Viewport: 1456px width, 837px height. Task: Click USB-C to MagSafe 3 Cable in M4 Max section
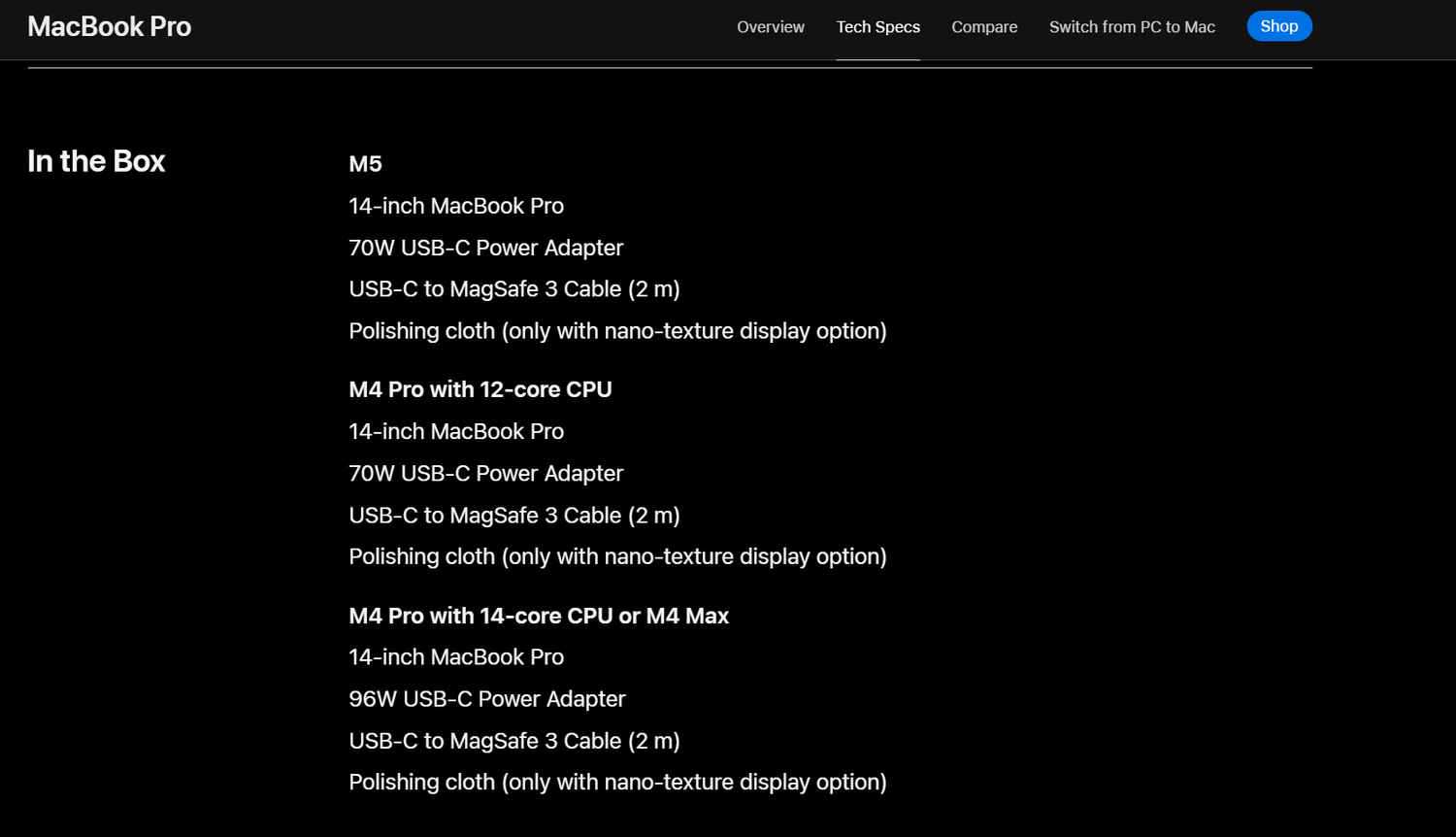513,741
